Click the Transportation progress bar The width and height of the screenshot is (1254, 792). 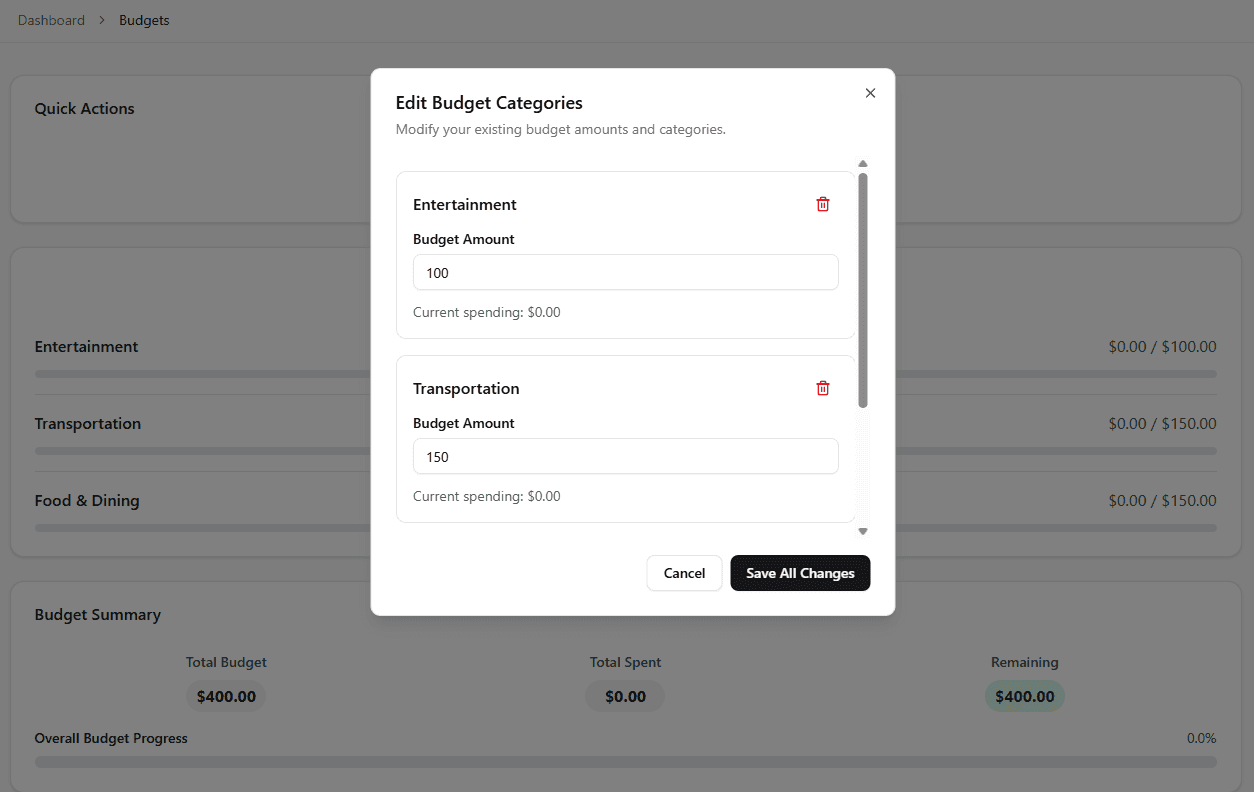coord(200,451)
